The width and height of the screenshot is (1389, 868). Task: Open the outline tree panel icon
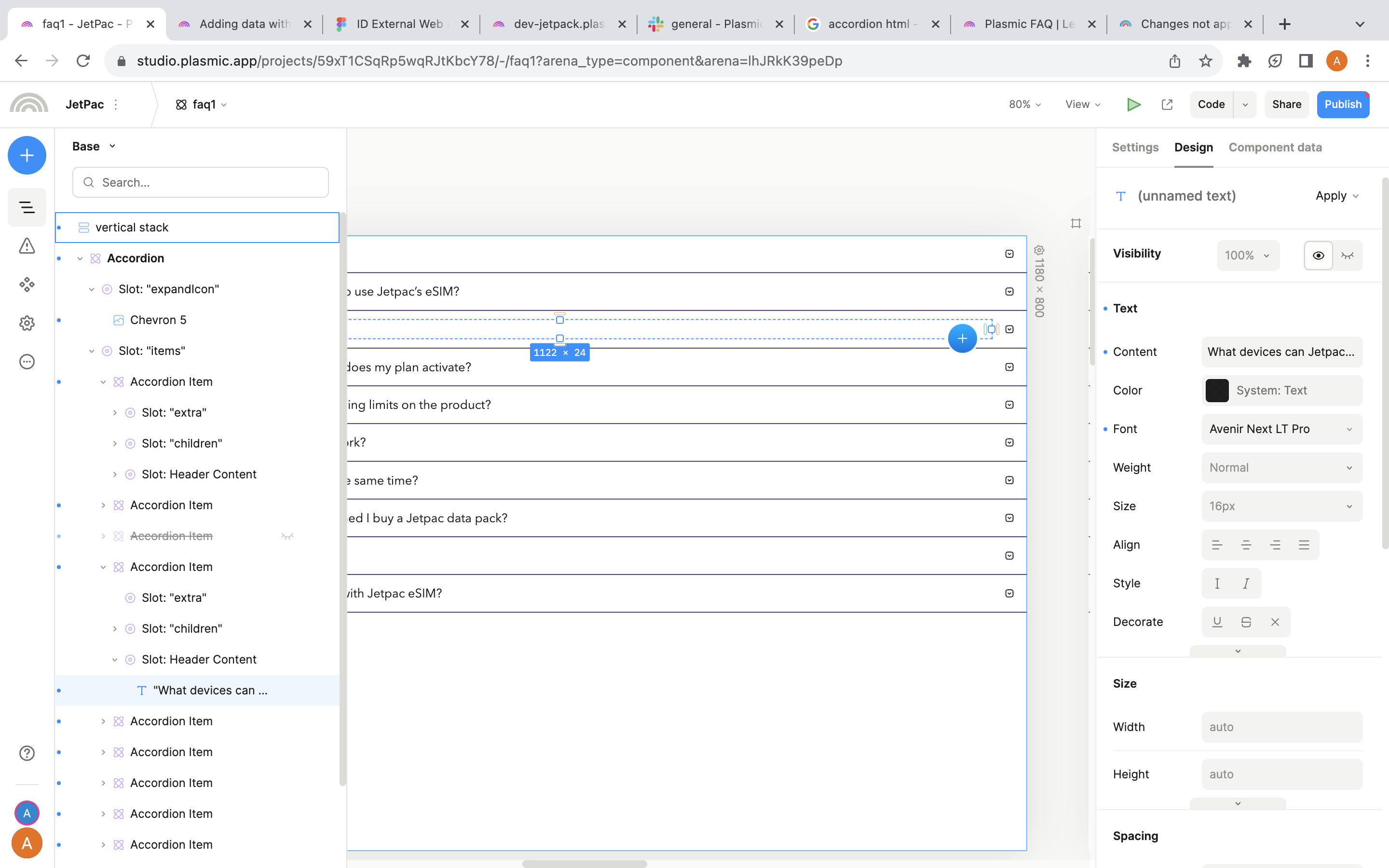[x=27, y=207]
